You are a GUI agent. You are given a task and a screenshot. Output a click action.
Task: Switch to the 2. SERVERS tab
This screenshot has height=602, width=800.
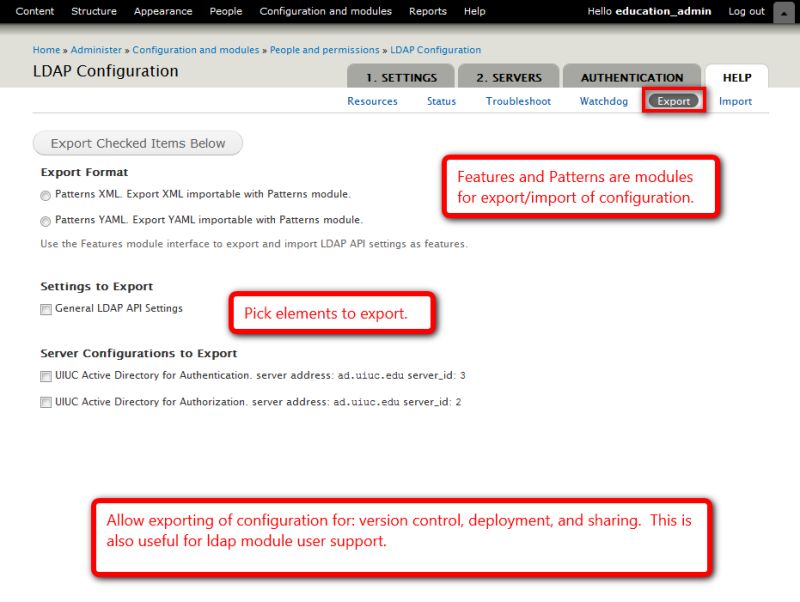510,76
